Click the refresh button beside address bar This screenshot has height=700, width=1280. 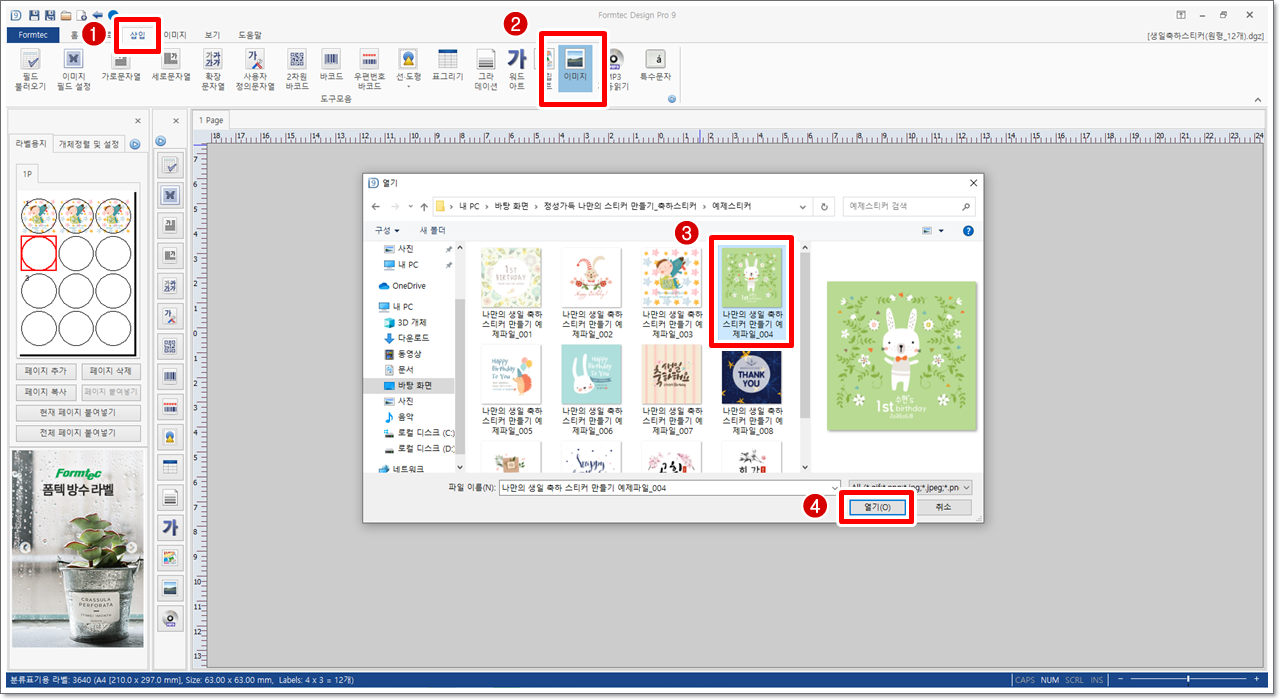[x=825, y=207]
